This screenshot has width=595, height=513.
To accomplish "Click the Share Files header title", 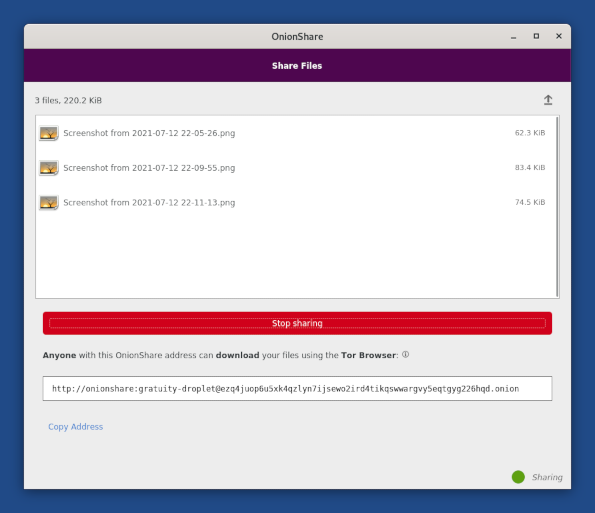I will 297,66.
